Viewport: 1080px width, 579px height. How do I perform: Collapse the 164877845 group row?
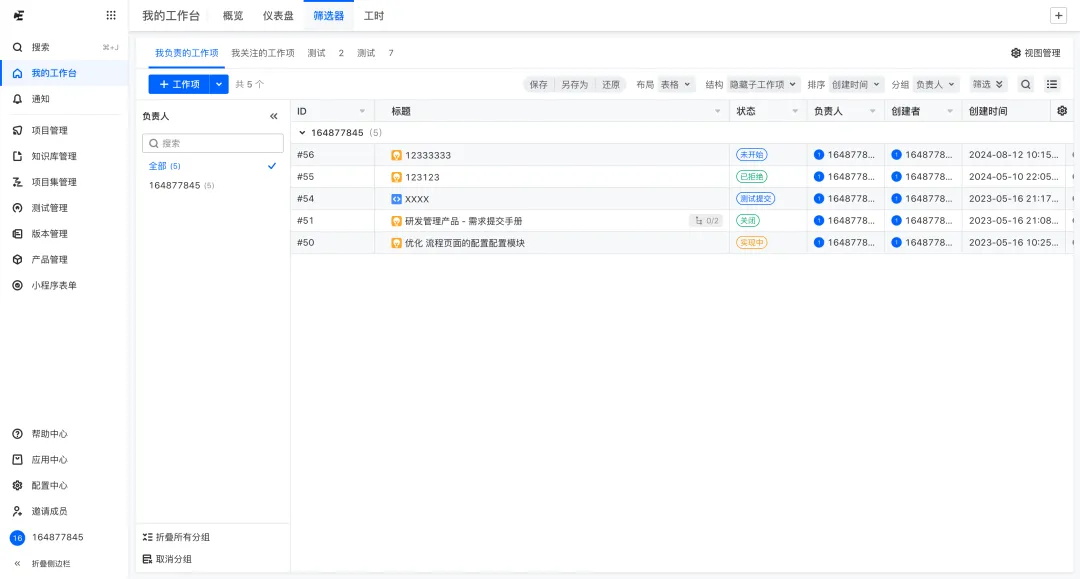[x=303, y=133]
